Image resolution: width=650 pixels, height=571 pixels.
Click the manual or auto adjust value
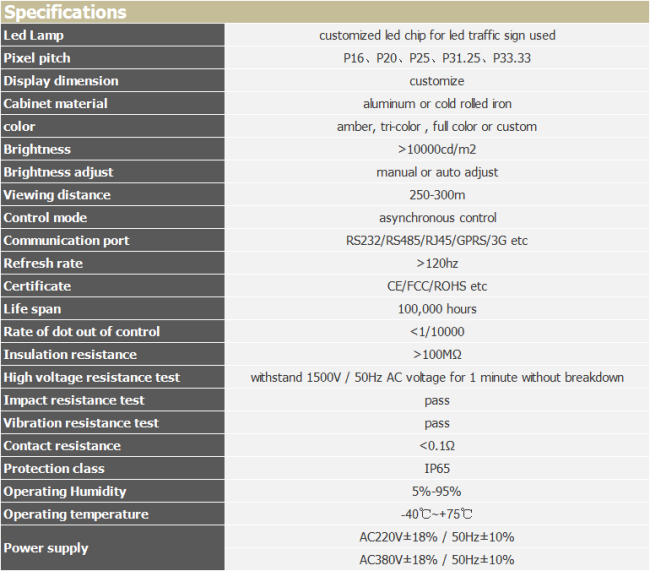click(437, 172)
